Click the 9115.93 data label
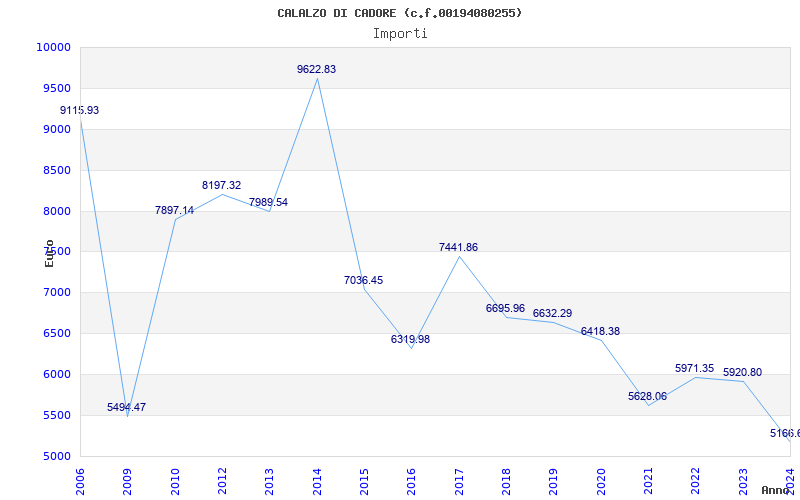The height and width of the screenshot is (500, 800). [x=80, y=110]
